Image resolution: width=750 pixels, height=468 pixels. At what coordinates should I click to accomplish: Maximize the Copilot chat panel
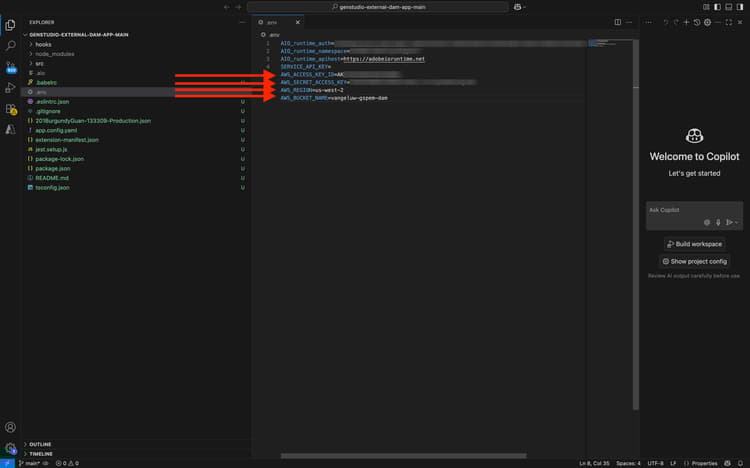[728, 22]
